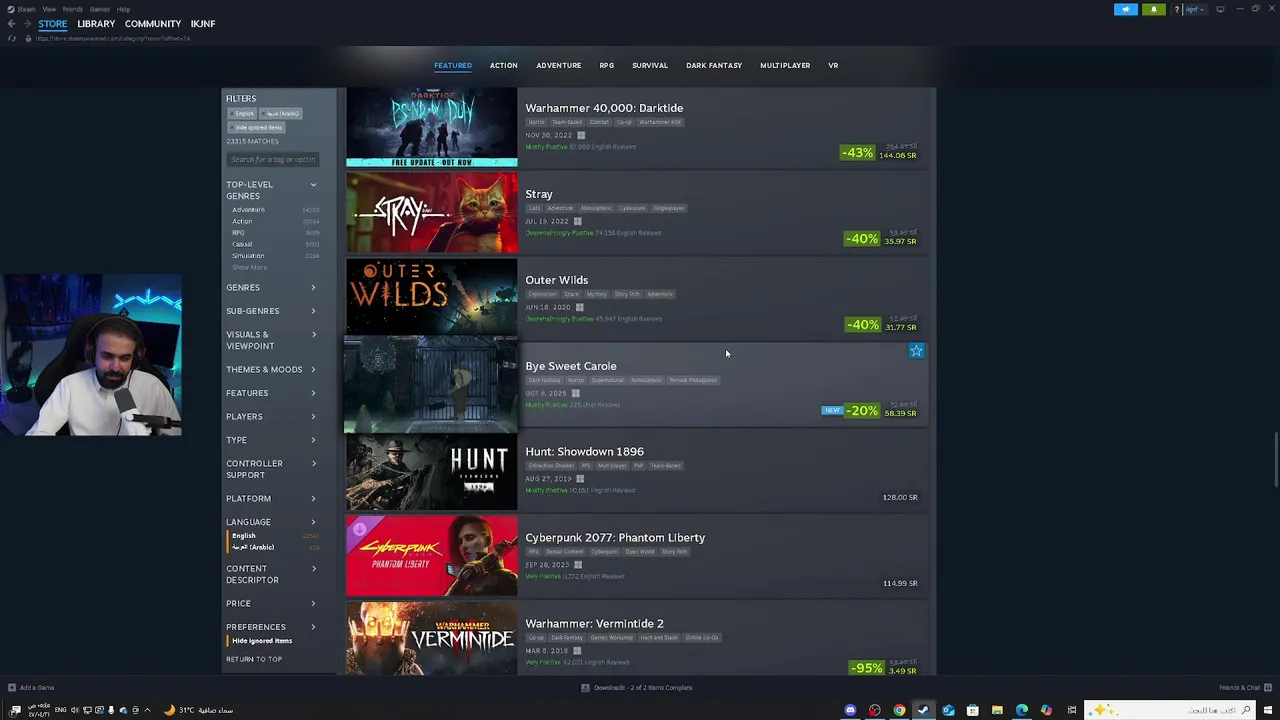
Task: Go back with the Steam back arrow
Action: (11, 24)
